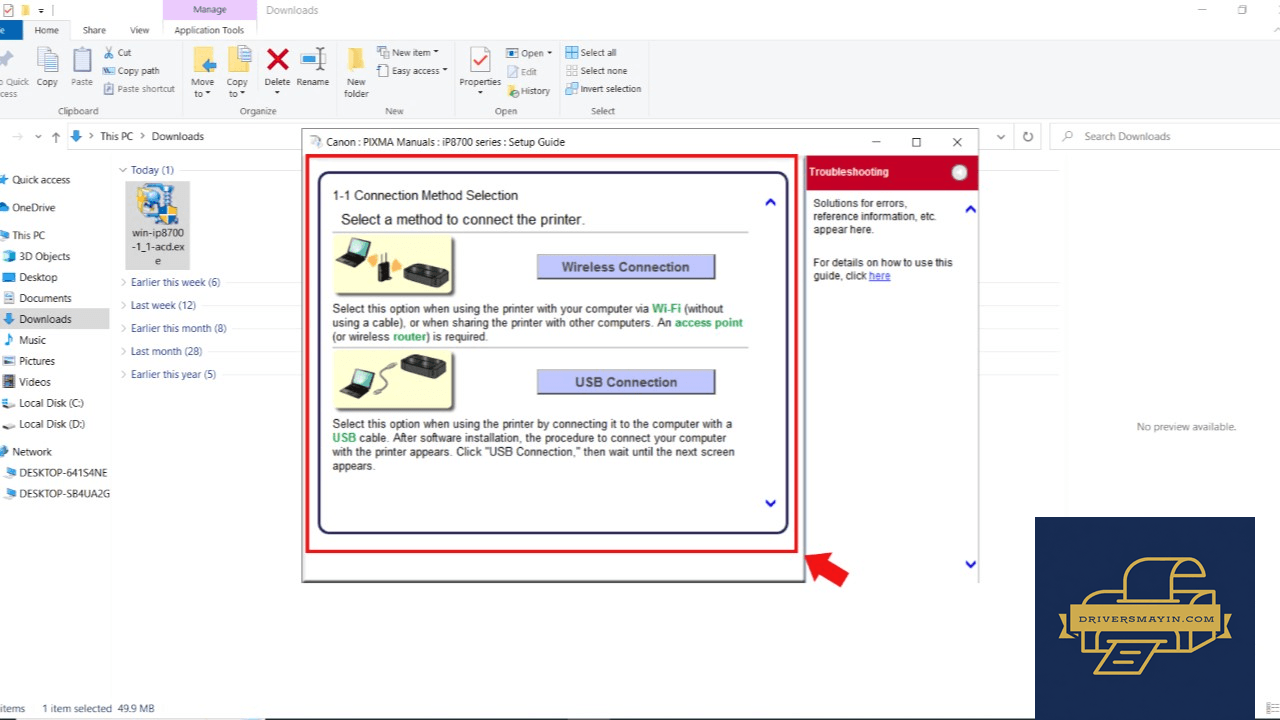Viewport: 1280px width, 720px height.
Task: Click Paste shortcut in the ribbon
Action: (139, 89)
